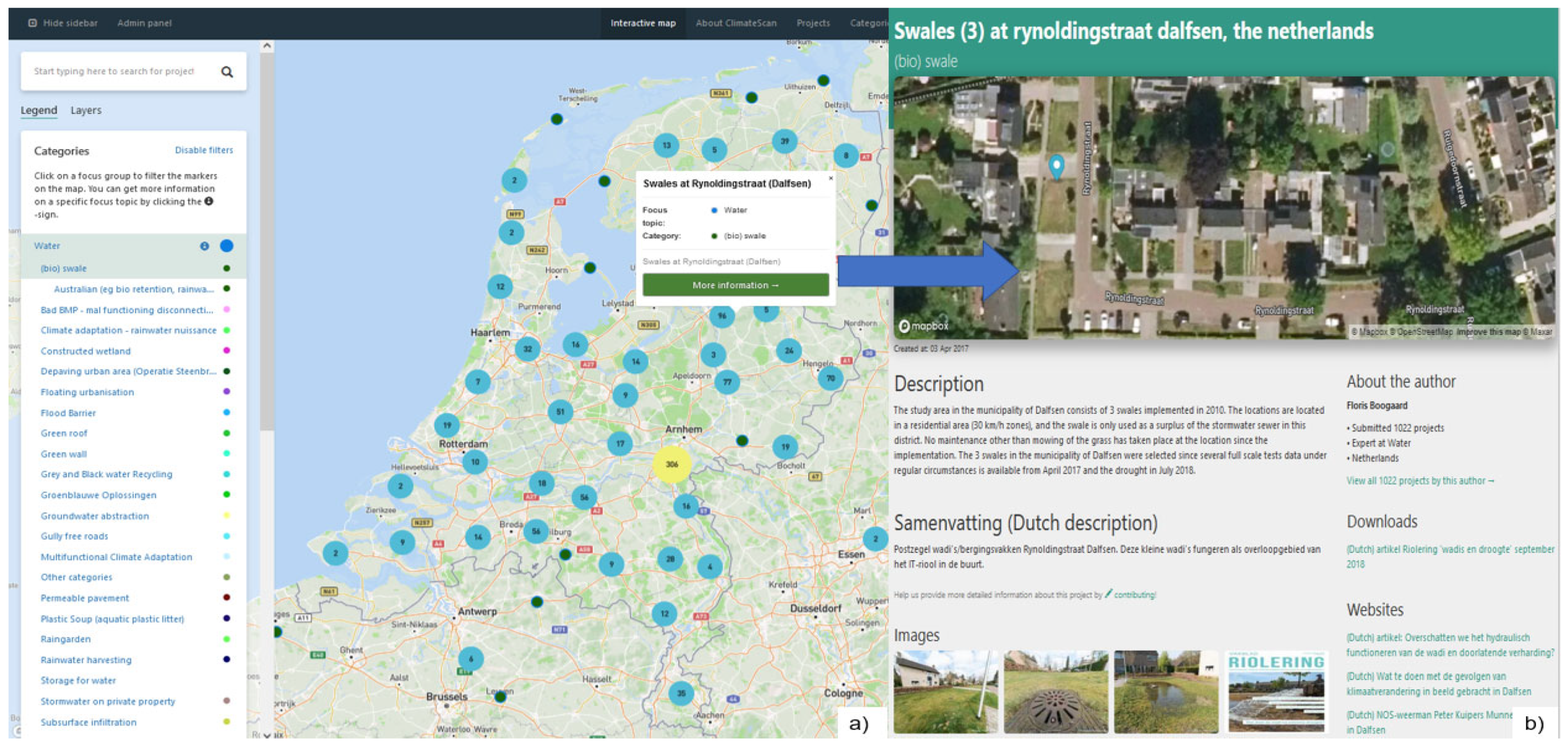This screenshot has height=747, width=1568.
Task: Close the Swales at Rynoldingstraat popup
Action: pos(830,178)
